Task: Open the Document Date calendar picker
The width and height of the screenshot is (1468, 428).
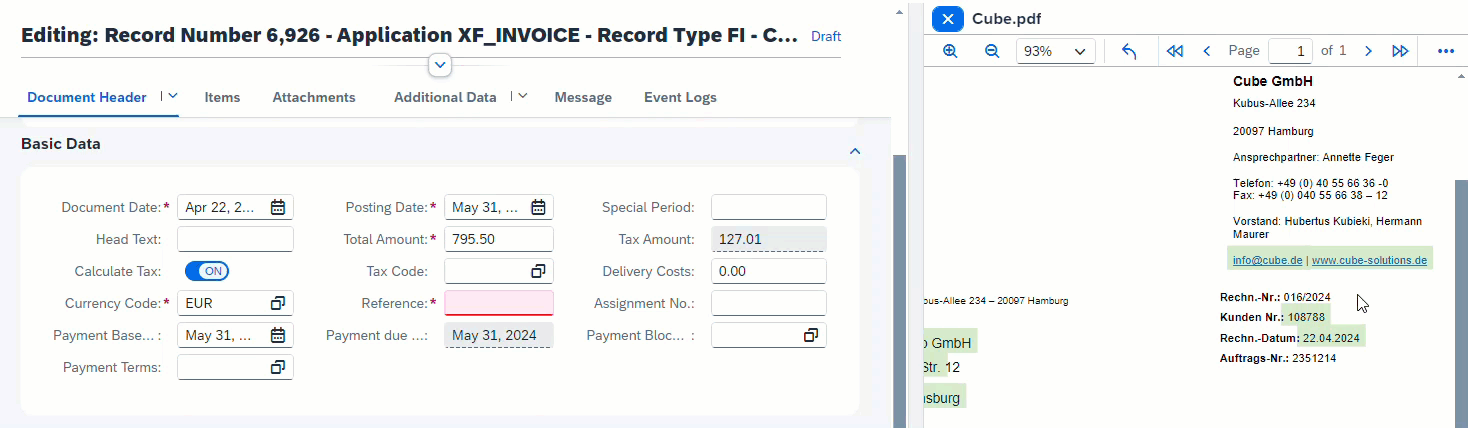Action: (x=278, y=208)
